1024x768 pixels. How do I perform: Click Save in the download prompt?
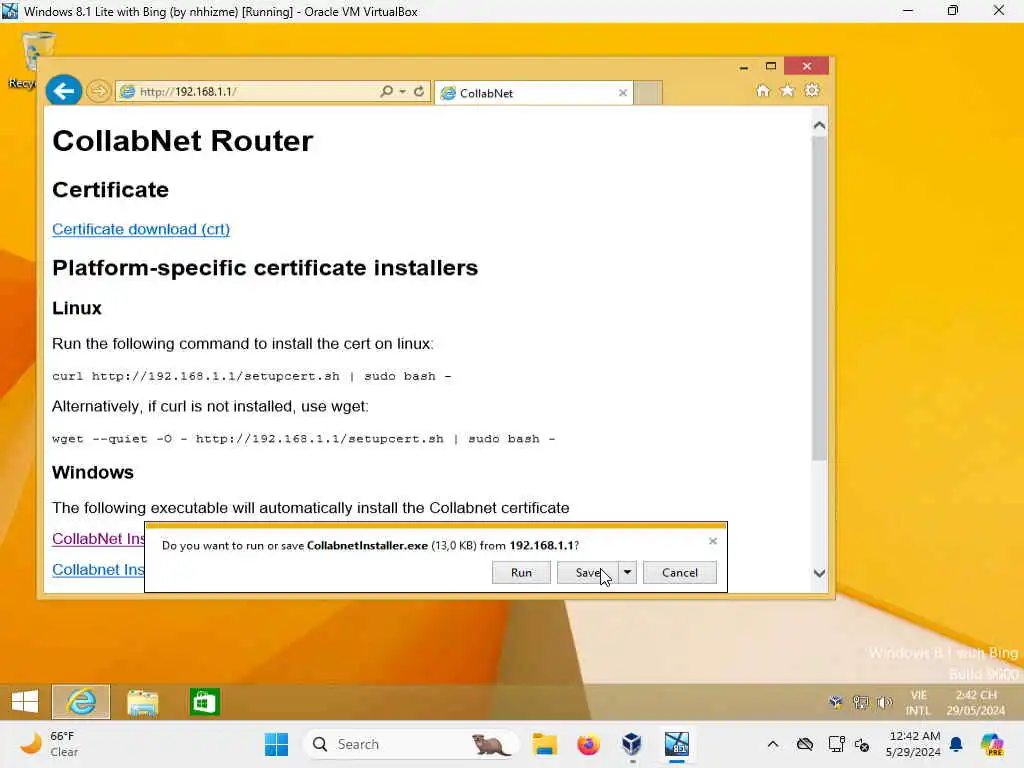[x=587, y=572]
